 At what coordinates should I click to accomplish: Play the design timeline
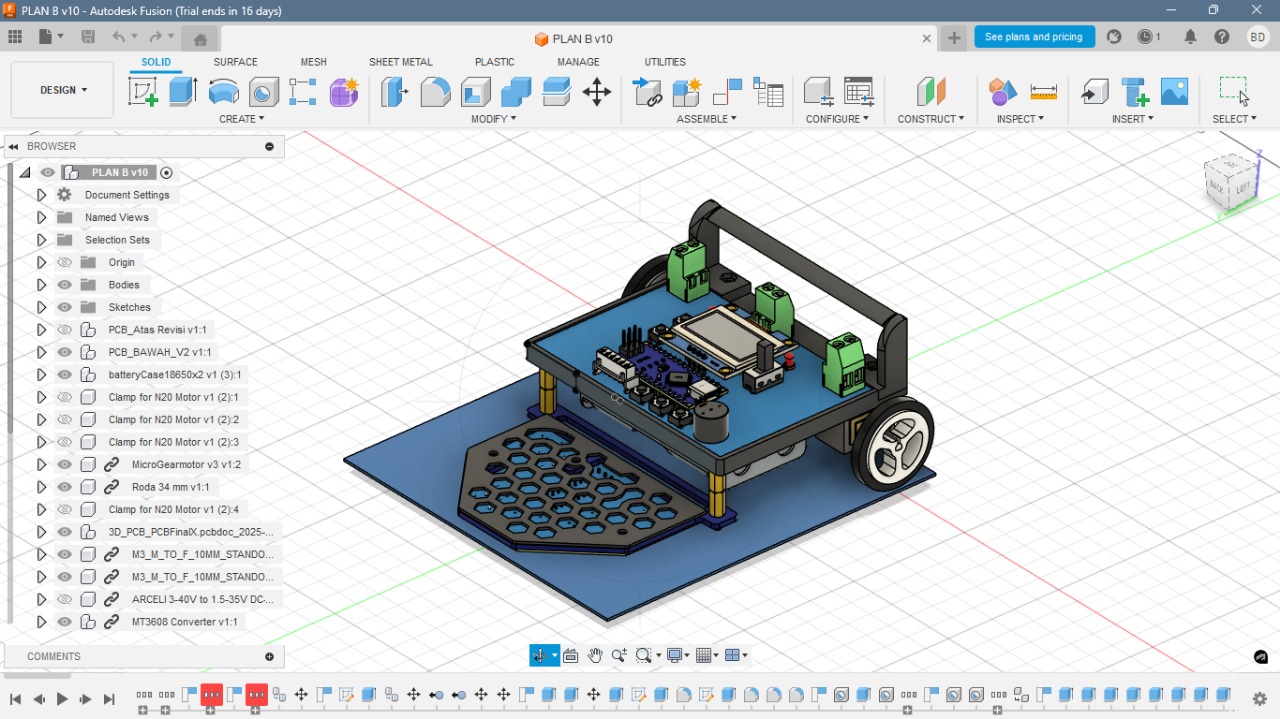(x=62, y=699)
